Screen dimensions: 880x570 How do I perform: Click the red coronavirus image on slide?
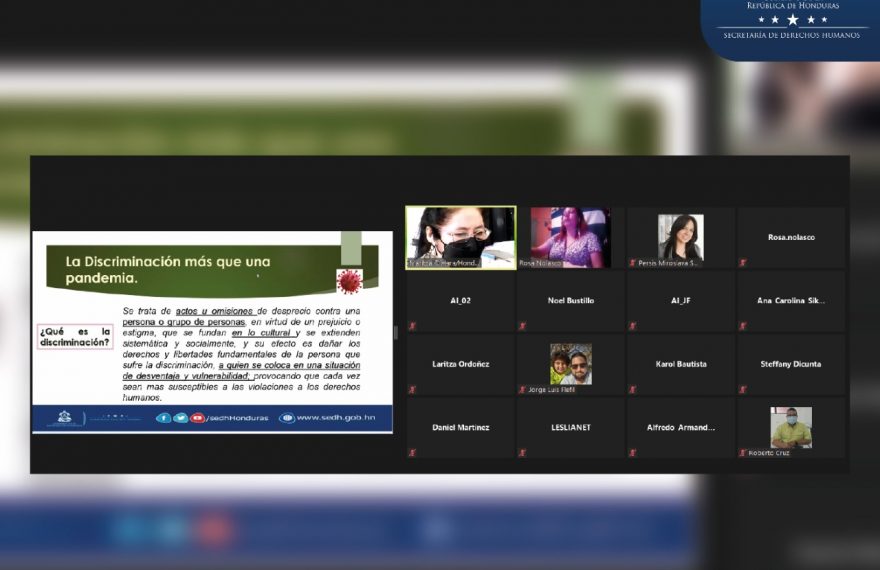click(350, 282)
